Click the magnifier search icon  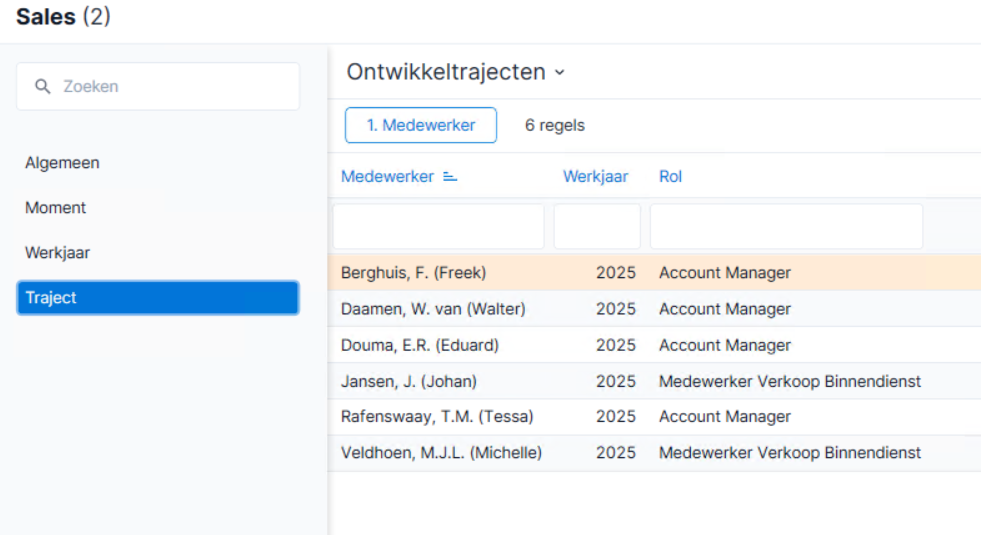click(43, 86)
